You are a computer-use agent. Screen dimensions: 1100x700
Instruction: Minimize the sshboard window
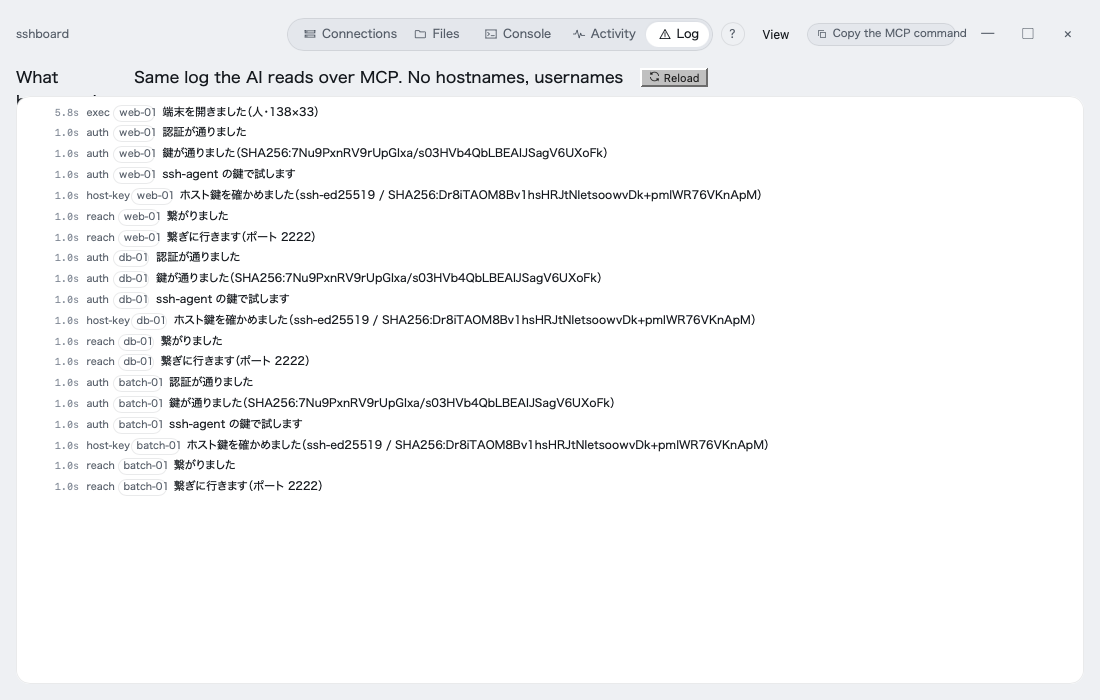pyautogui.click(x=988, y=34)
